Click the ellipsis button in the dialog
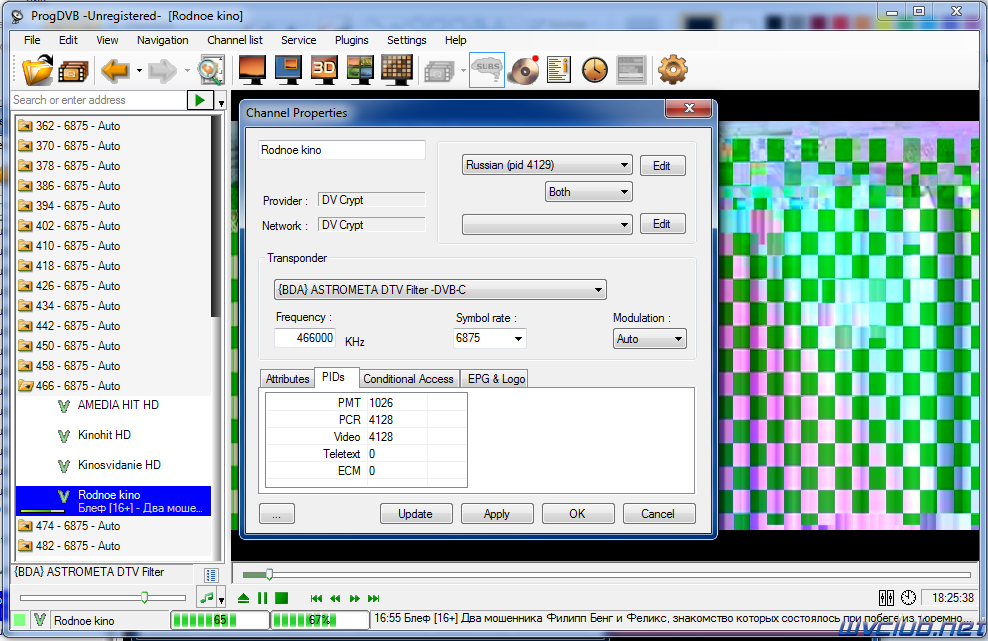 pyautogui.click(x=277, y=514)
